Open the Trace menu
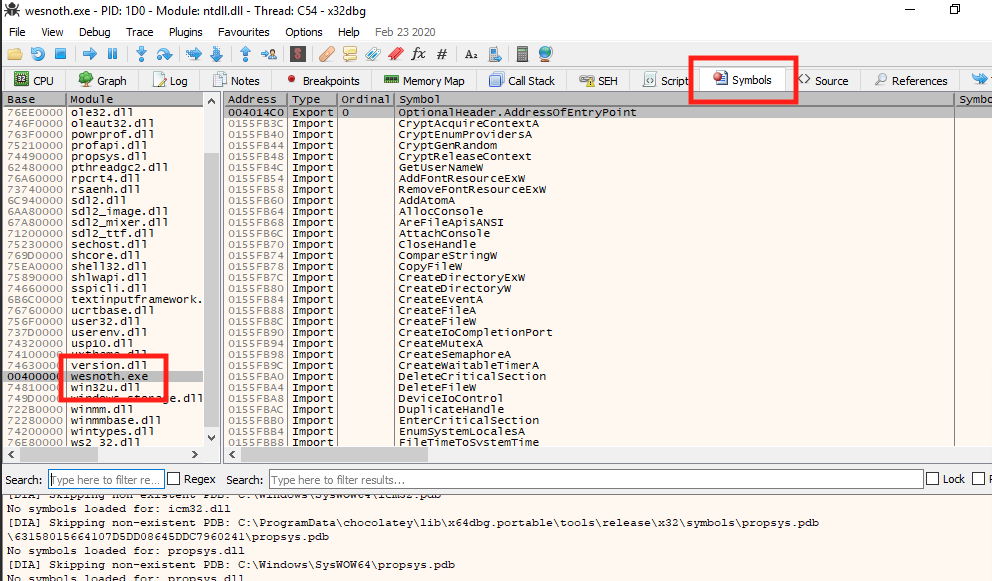The height and width of the screenshot is (581, 992). [x=139, y=32]
